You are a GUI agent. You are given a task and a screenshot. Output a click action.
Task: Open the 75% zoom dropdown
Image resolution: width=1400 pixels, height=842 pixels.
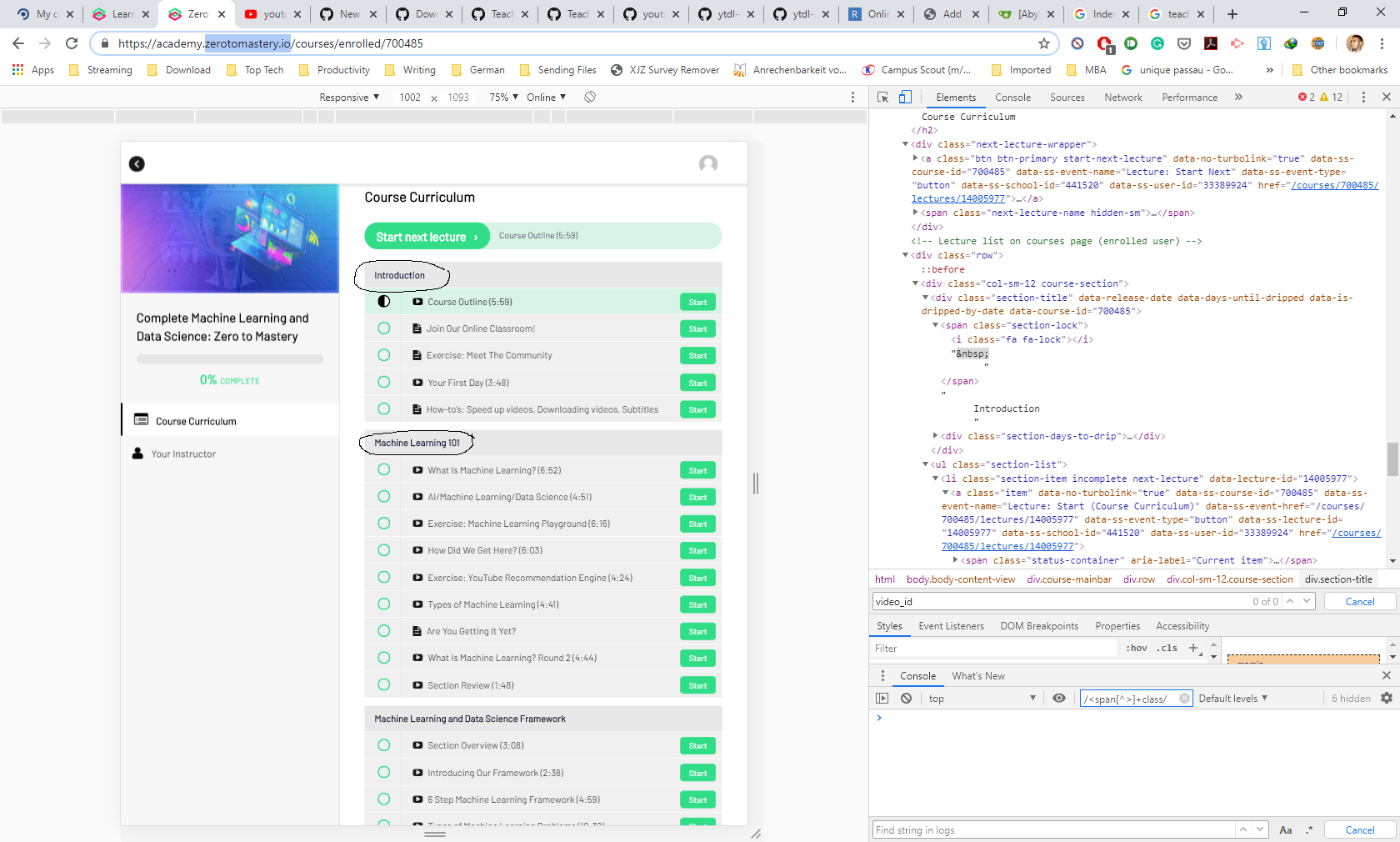[x=503, y=98]
